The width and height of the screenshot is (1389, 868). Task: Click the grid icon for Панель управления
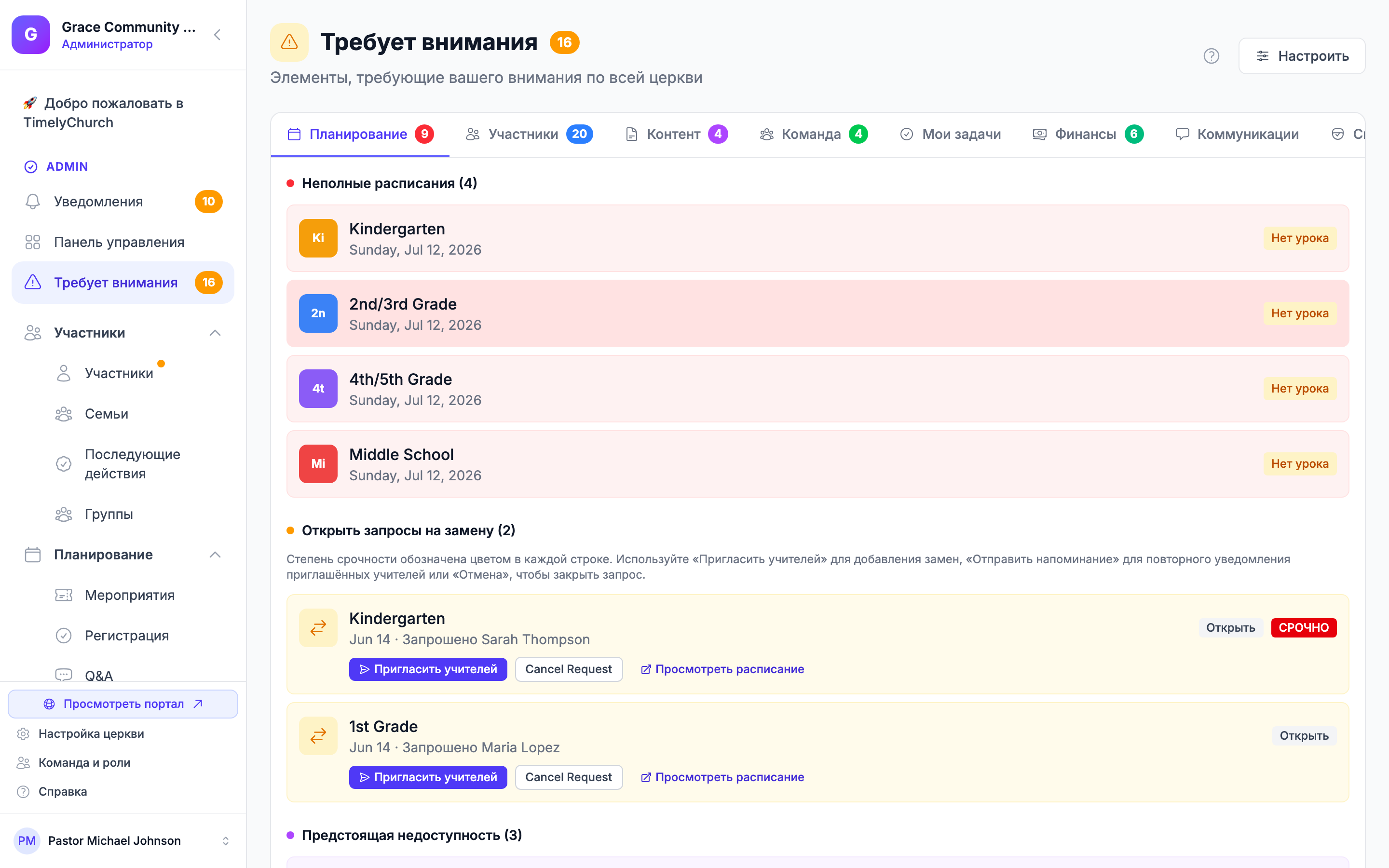(x=33, y=242)
